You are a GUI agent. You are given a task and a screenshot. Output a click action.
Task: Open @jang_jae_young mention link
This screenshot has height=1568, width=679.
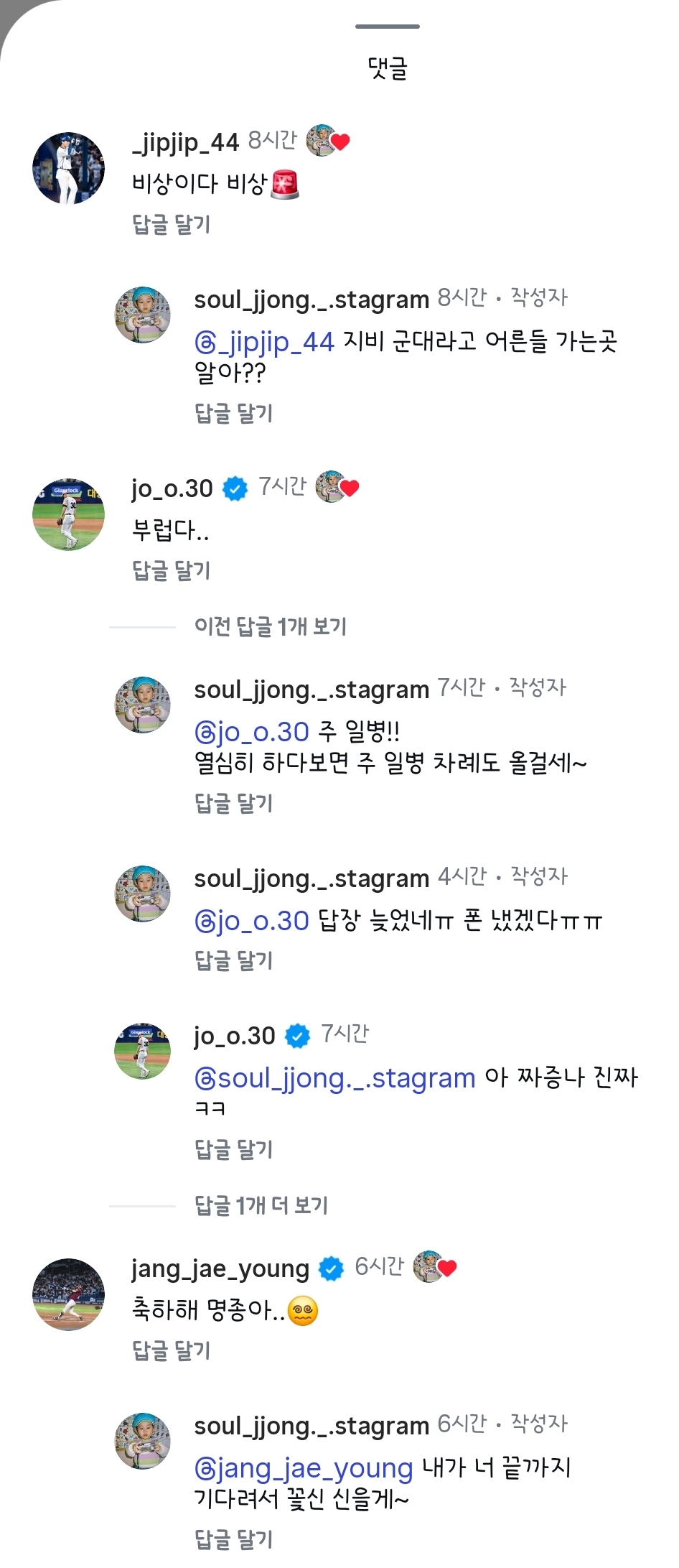click(304, 1468)
